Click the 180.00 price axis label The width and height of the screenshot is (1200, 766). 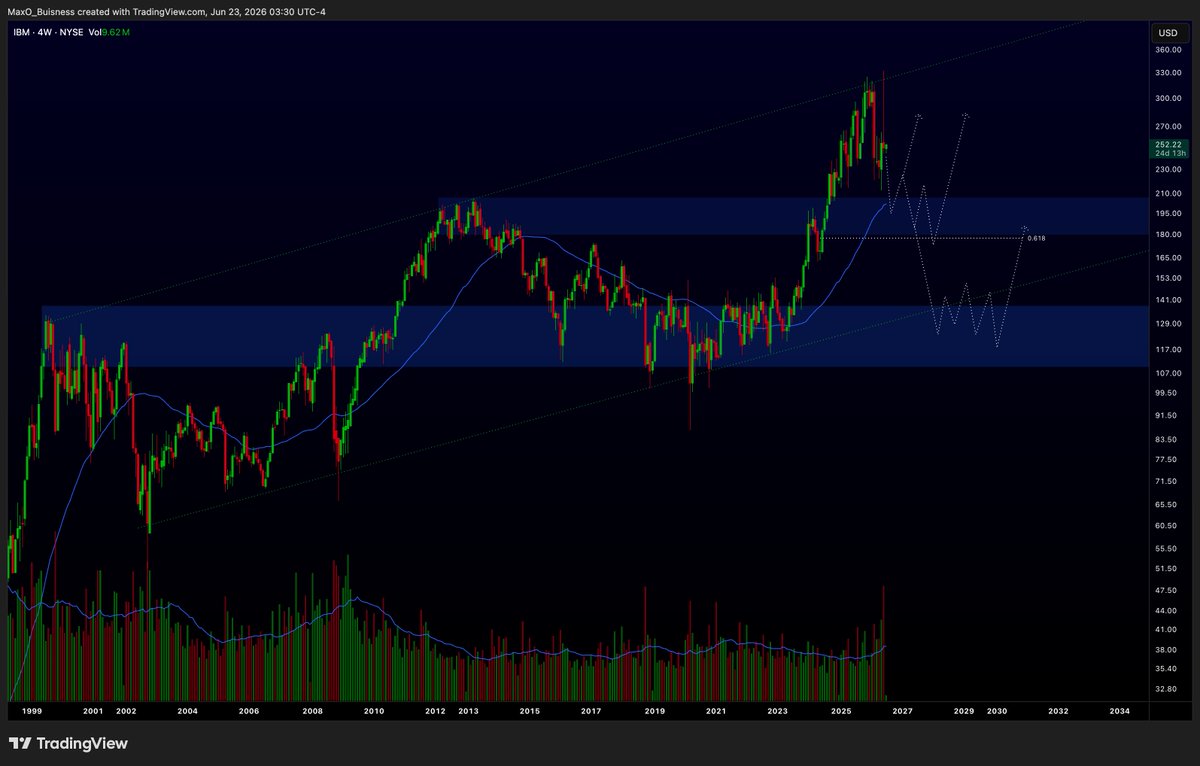1168,235
